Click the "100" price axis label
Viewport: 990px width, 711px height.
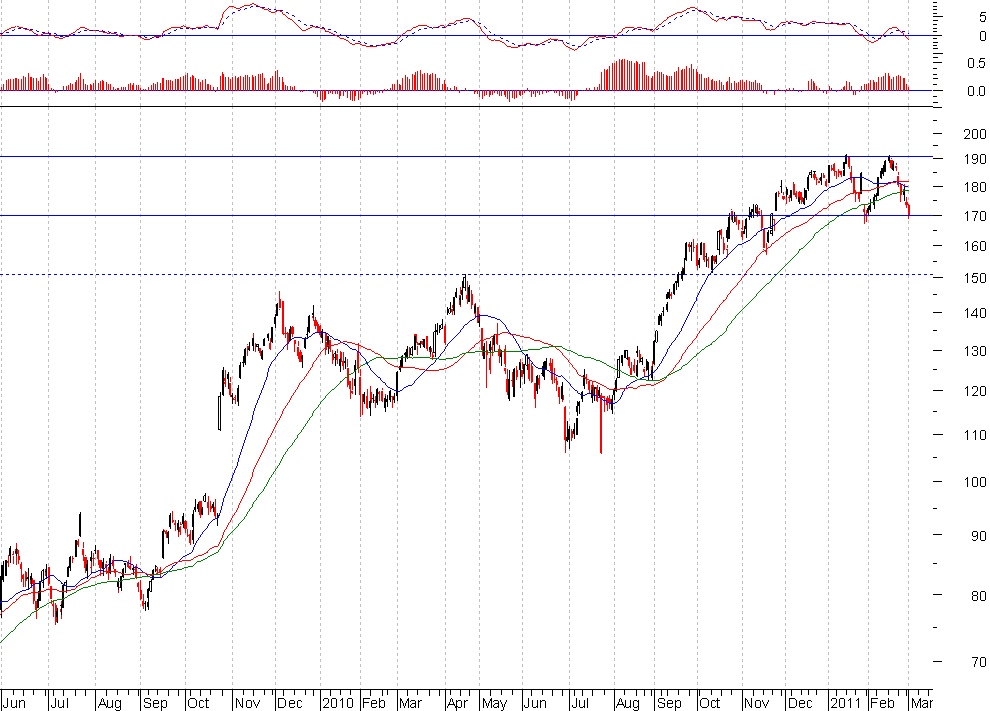[975, 482]
